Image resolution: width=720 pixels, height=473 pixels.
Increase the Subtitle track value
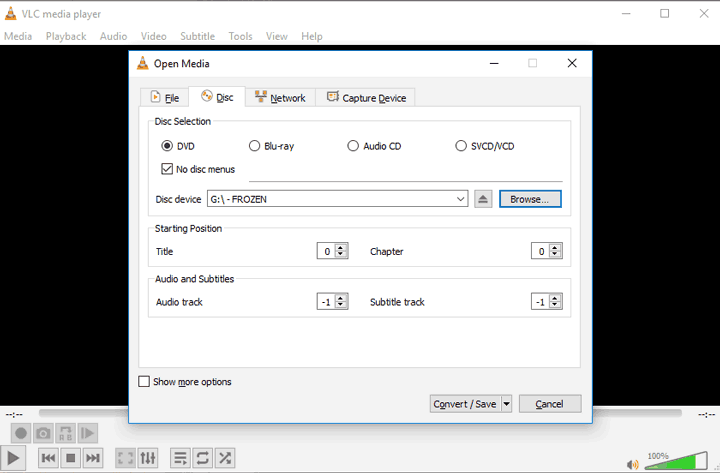pos(555,298)
